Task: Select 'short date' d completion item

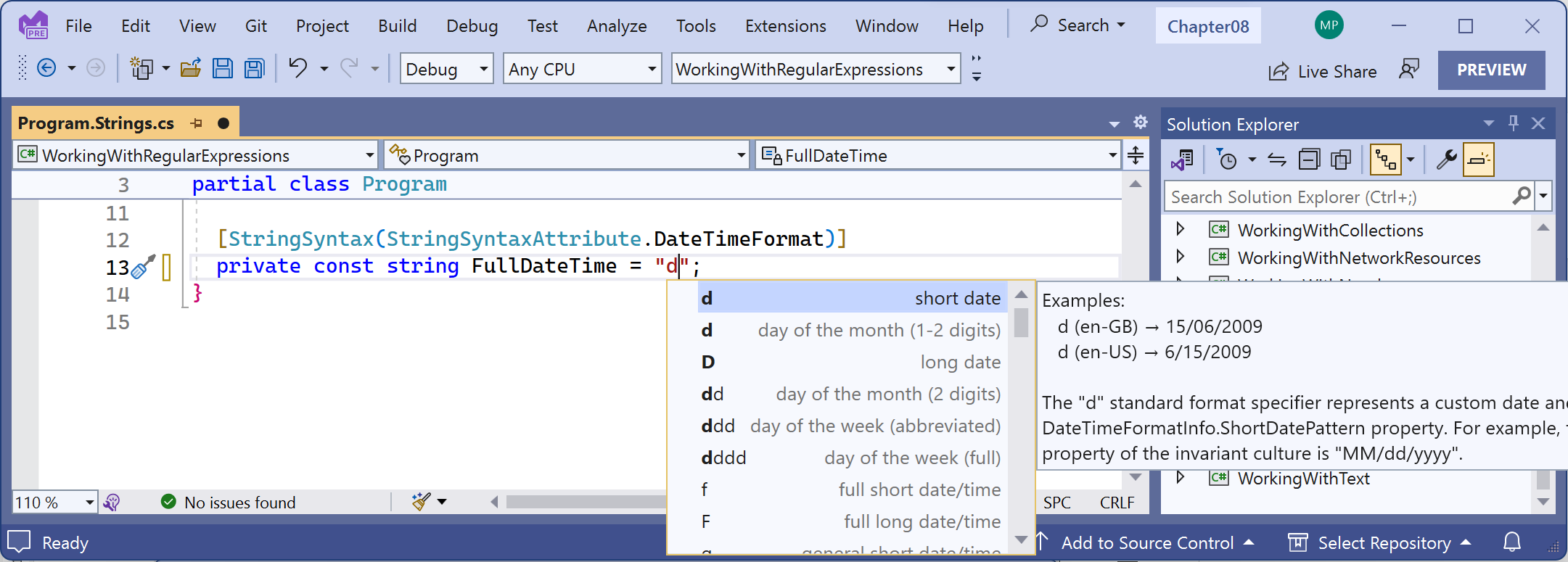Action: [x=852, y=298]
